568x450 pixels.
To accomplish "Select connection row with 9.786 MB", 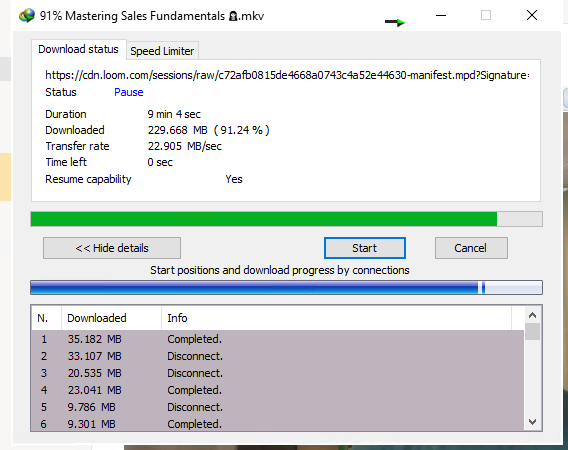I will pyautogui.click(x=278, y=407).
